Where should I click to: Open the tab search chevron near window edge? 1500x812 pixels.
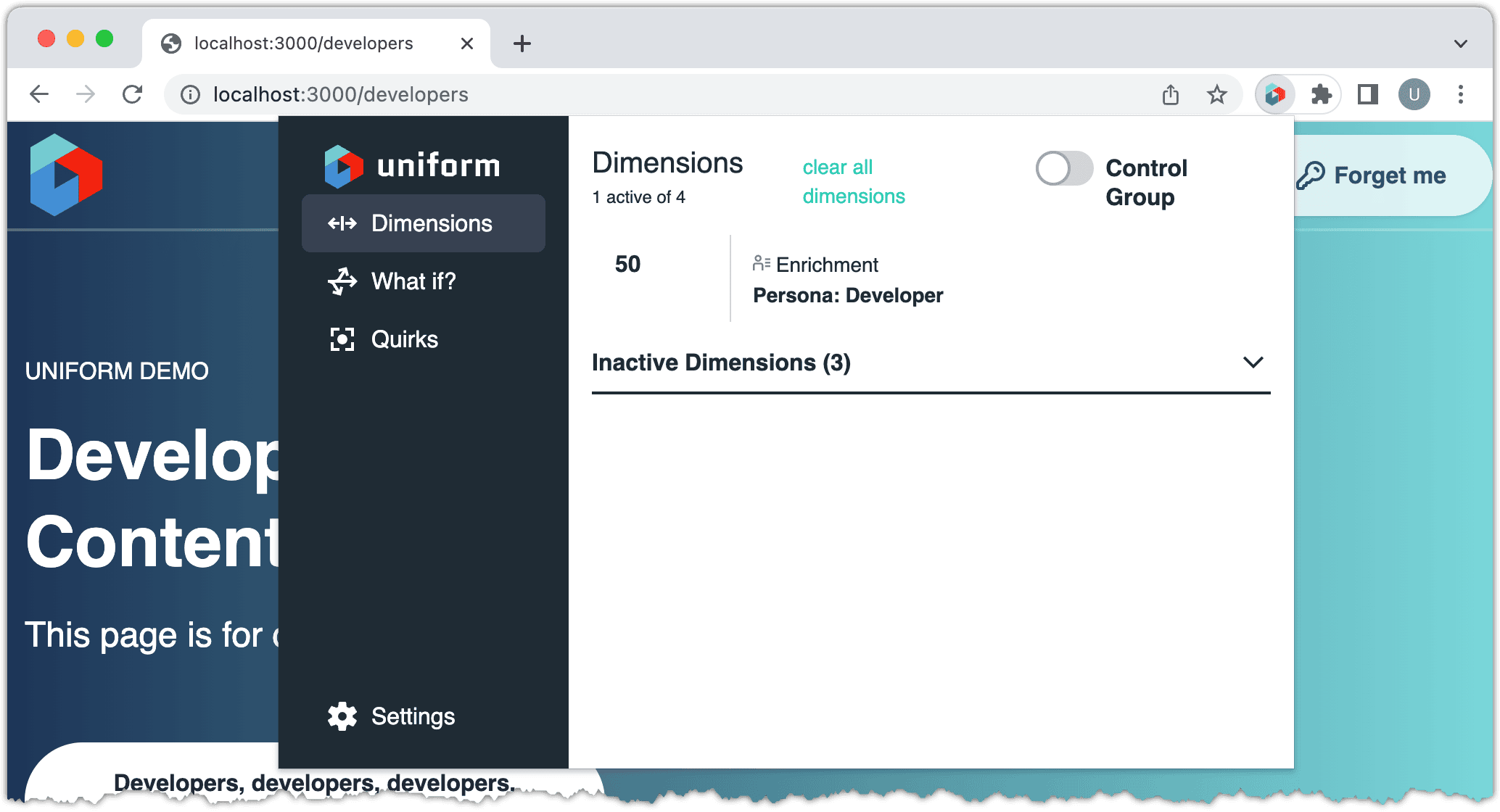click(1461, 43)
